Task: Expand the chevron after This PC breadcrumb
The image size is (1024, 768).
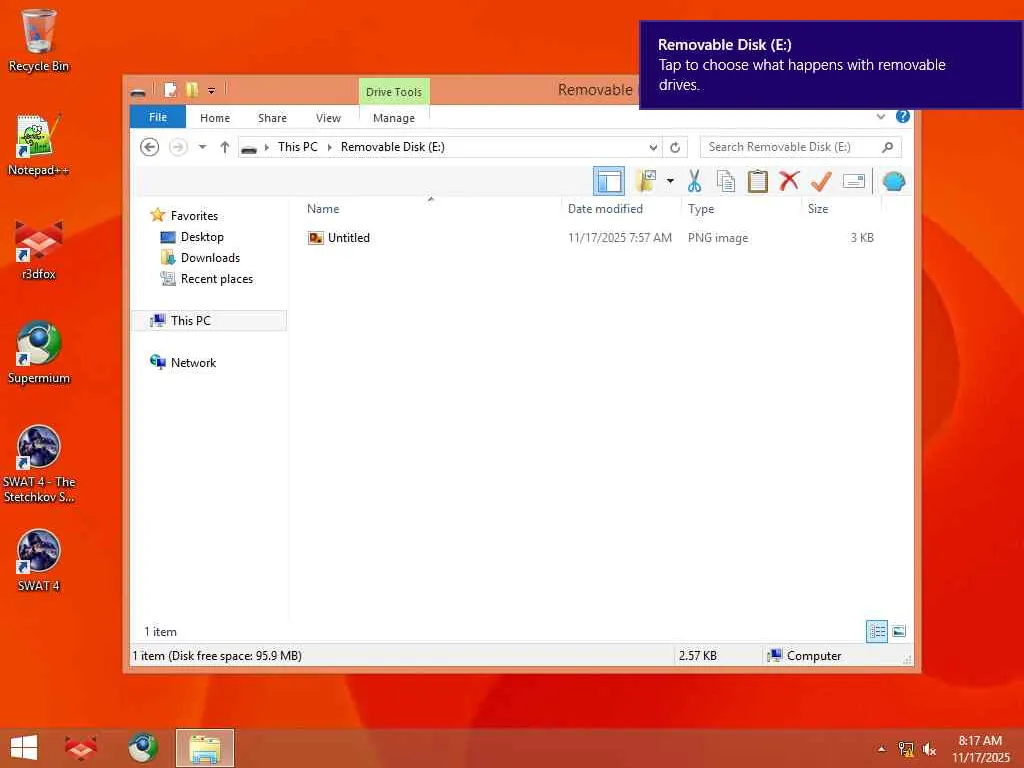Action: click(x=329, y=148)
